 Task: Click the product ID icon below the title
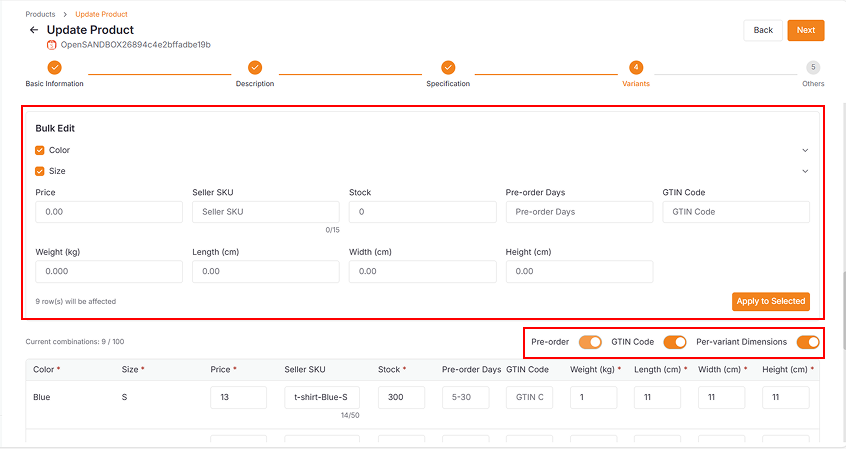tap(52, 45)
